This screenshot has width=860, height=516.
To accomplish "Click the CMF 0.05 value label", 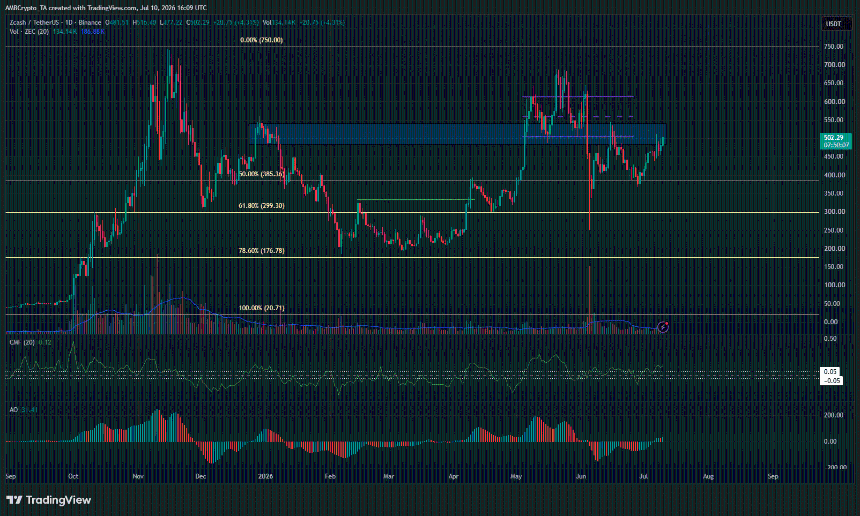I will pyautogui.click(x=831, y=372).
